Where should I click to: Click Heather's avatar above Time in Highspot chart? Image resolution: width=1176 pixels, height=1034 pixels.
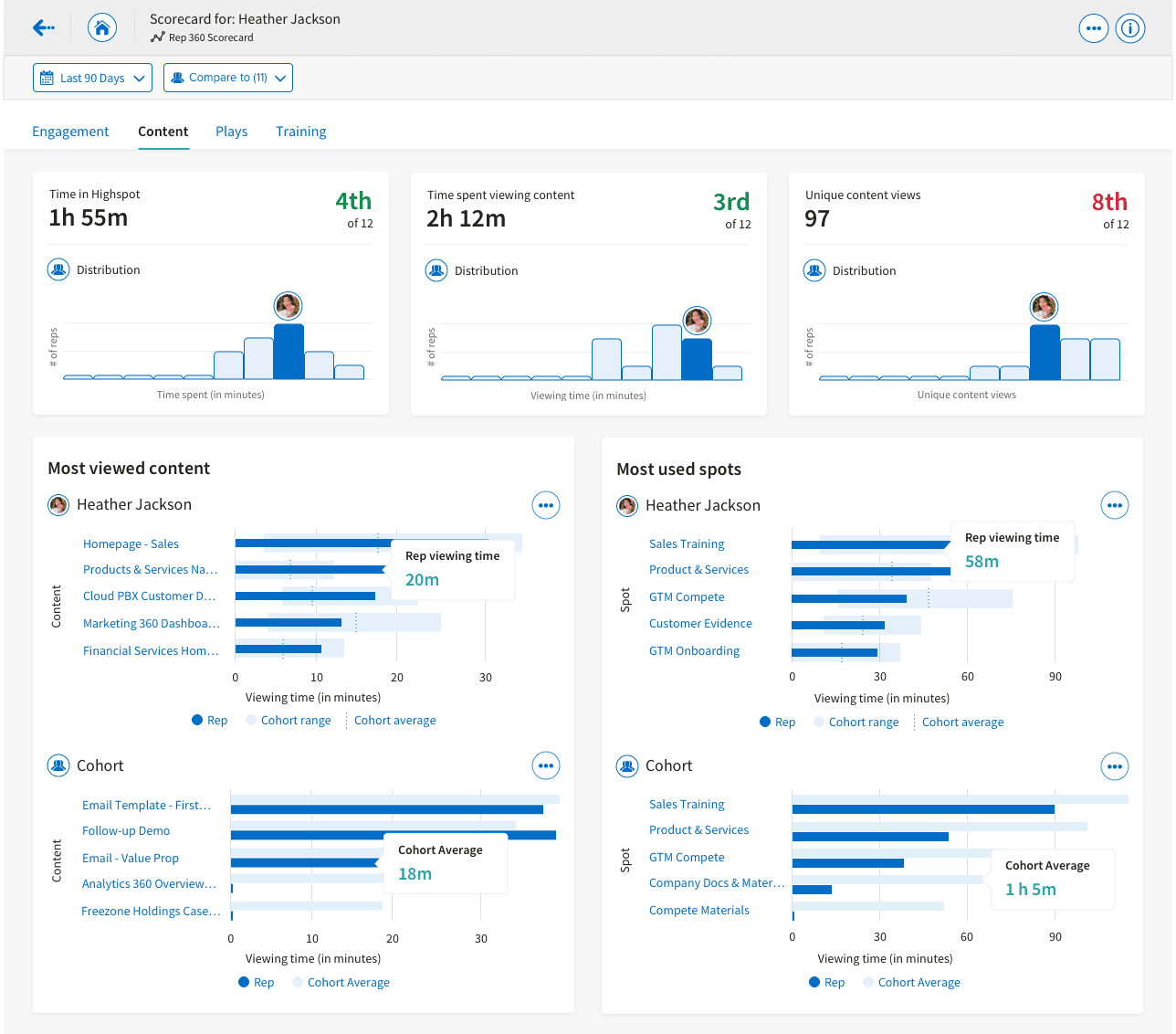tap(289, 306)
